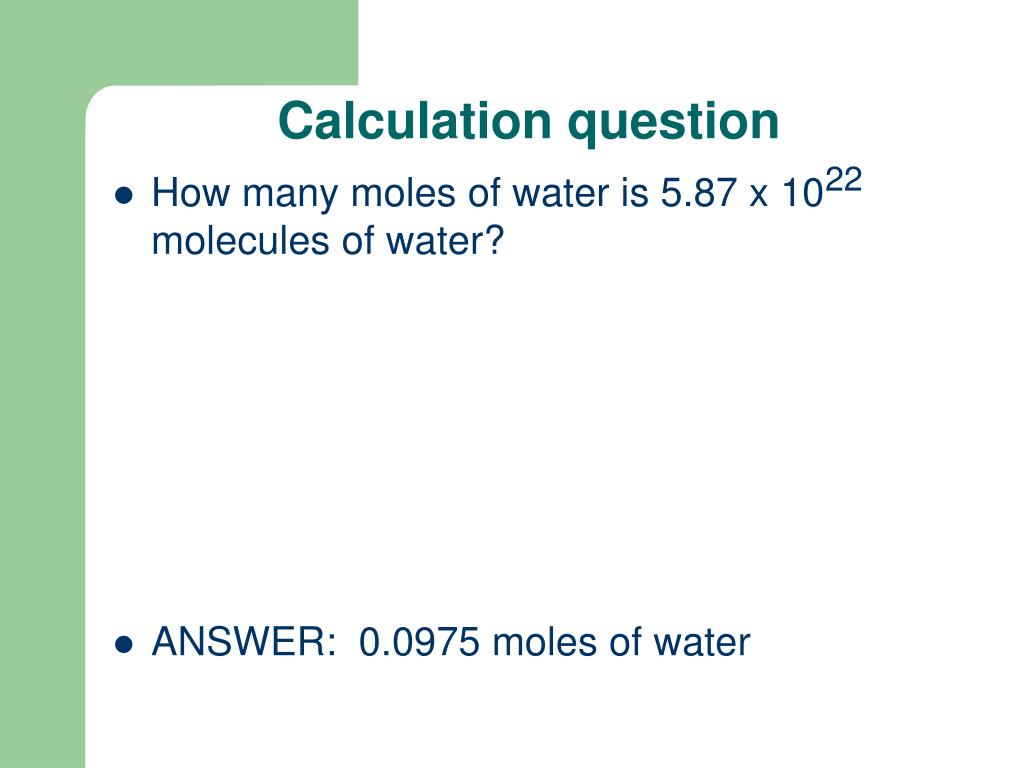Click the line 'molecules of water?'
Image resolution: width=1024 pixels, height=768 pixels.
(x=328, y=241)
